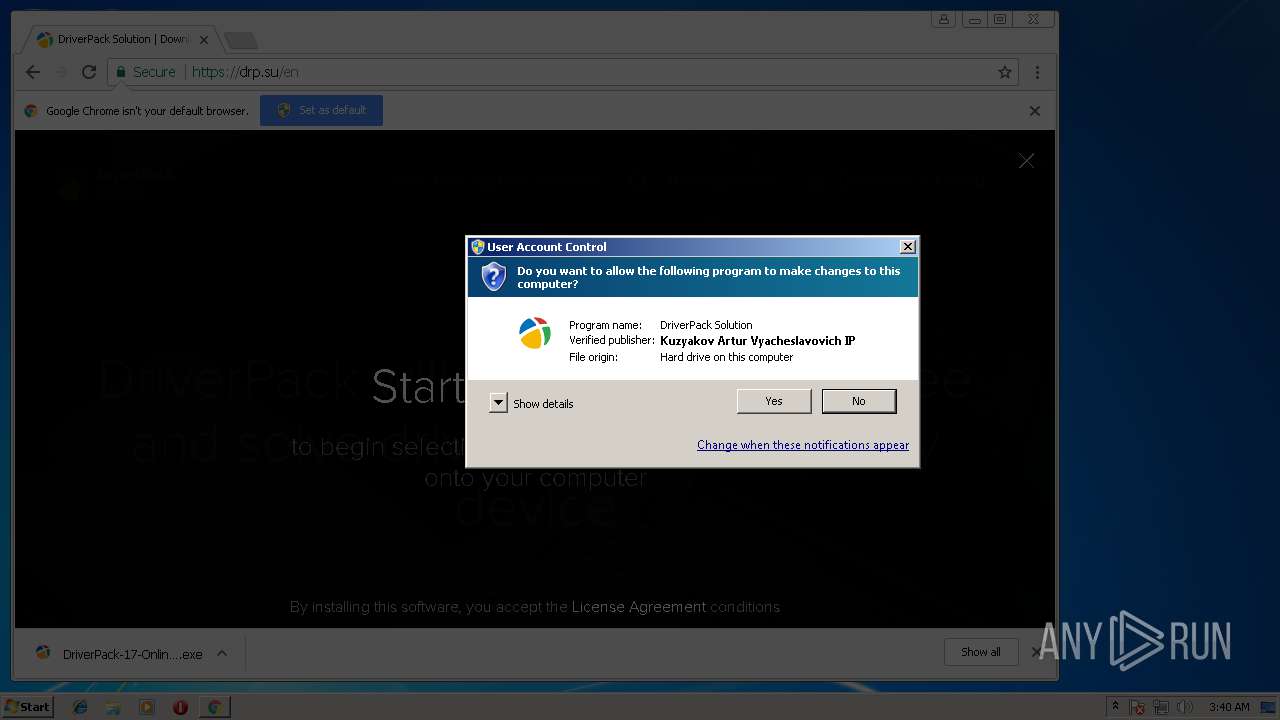1280x720 pixels.
Task: Reload the drp.su page
Action: click(x=89, y=72)
